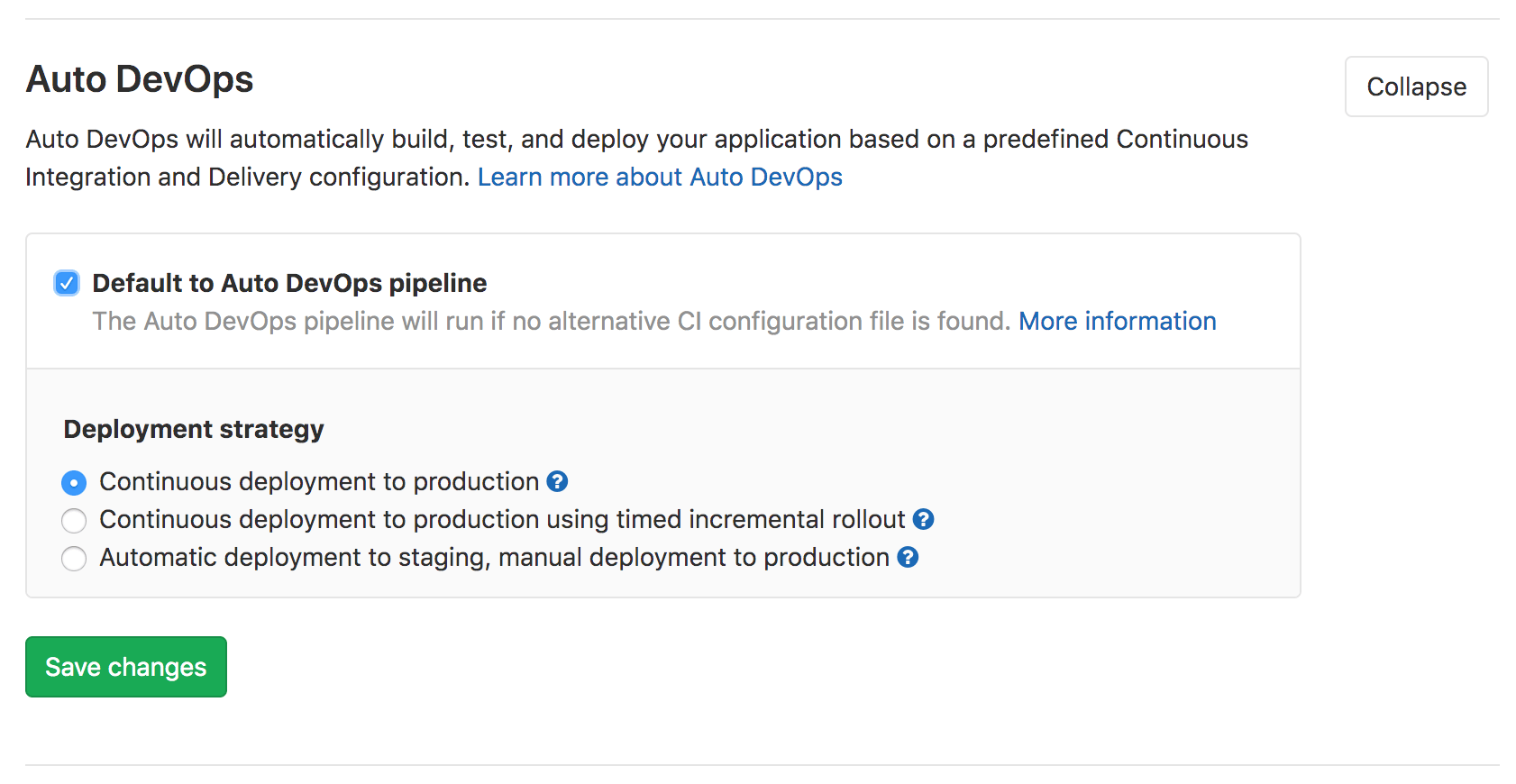The image size is (1516, 784).
Task: Select Continuous deployment to production radio button
Action: [x=74, y=483]
